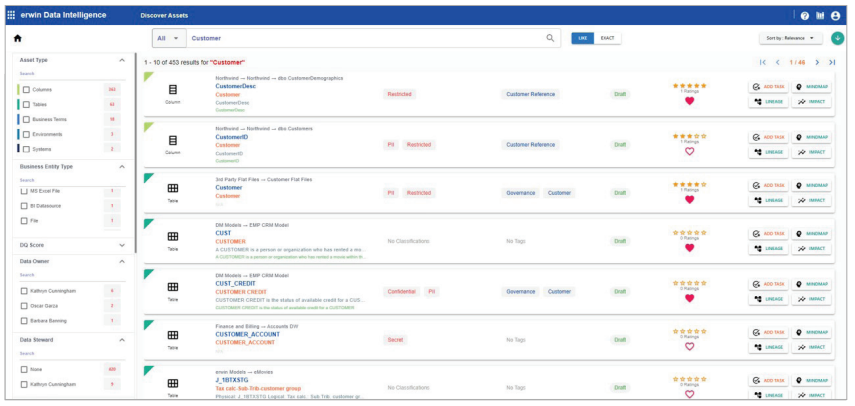Click Customer Reference tag on CustomerID

tap(530, 144)
